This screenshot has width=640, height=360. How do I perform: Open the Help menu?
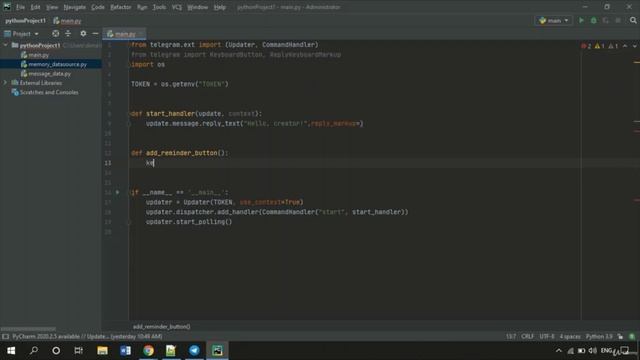pos(220,7)
